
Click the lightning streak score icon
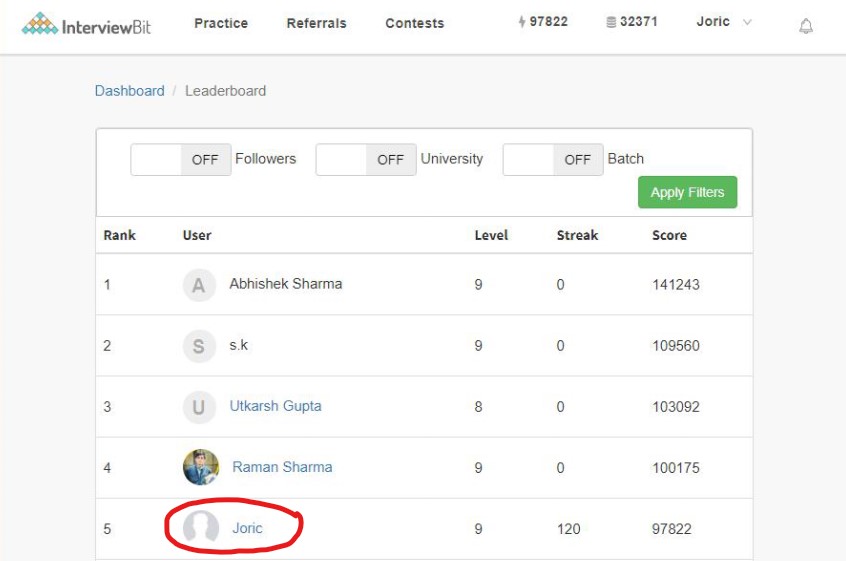point(521,22)
